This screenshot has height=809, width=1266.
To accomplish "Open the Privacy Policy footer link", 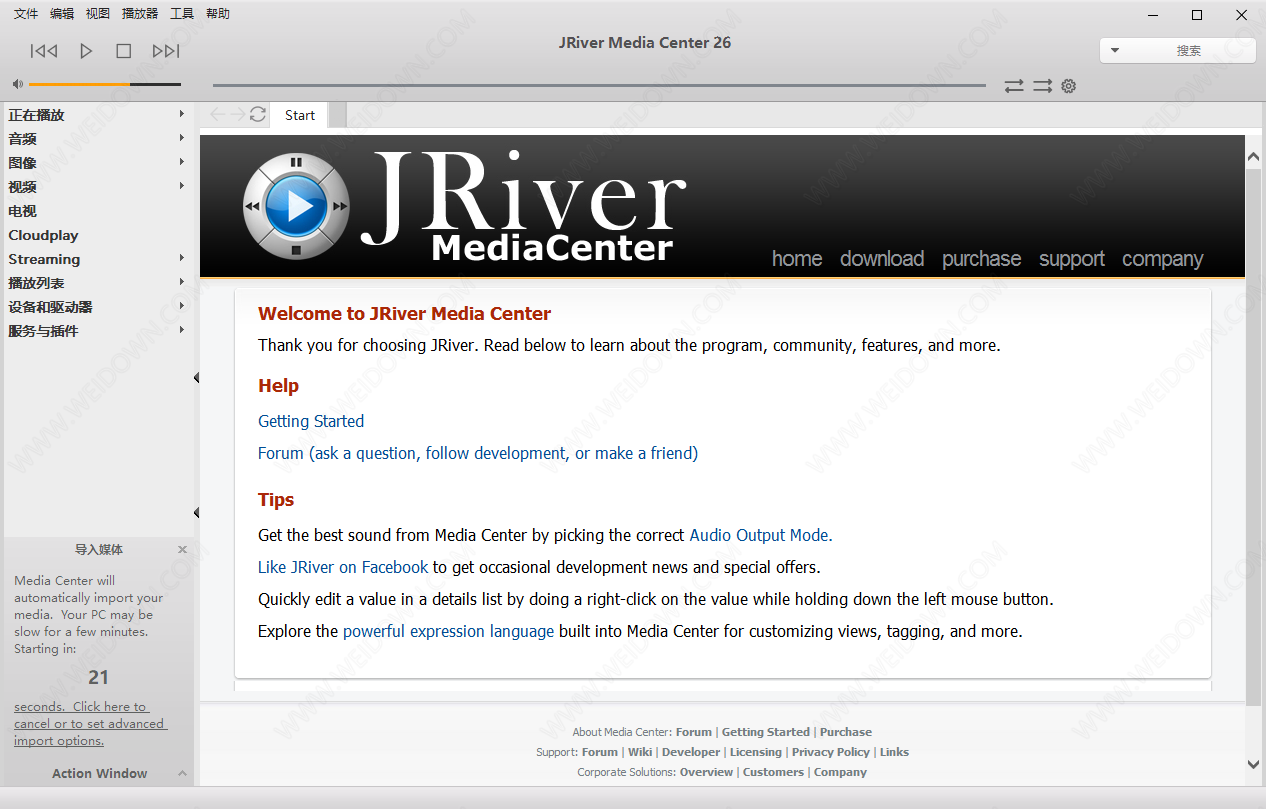I will point(831,752).
